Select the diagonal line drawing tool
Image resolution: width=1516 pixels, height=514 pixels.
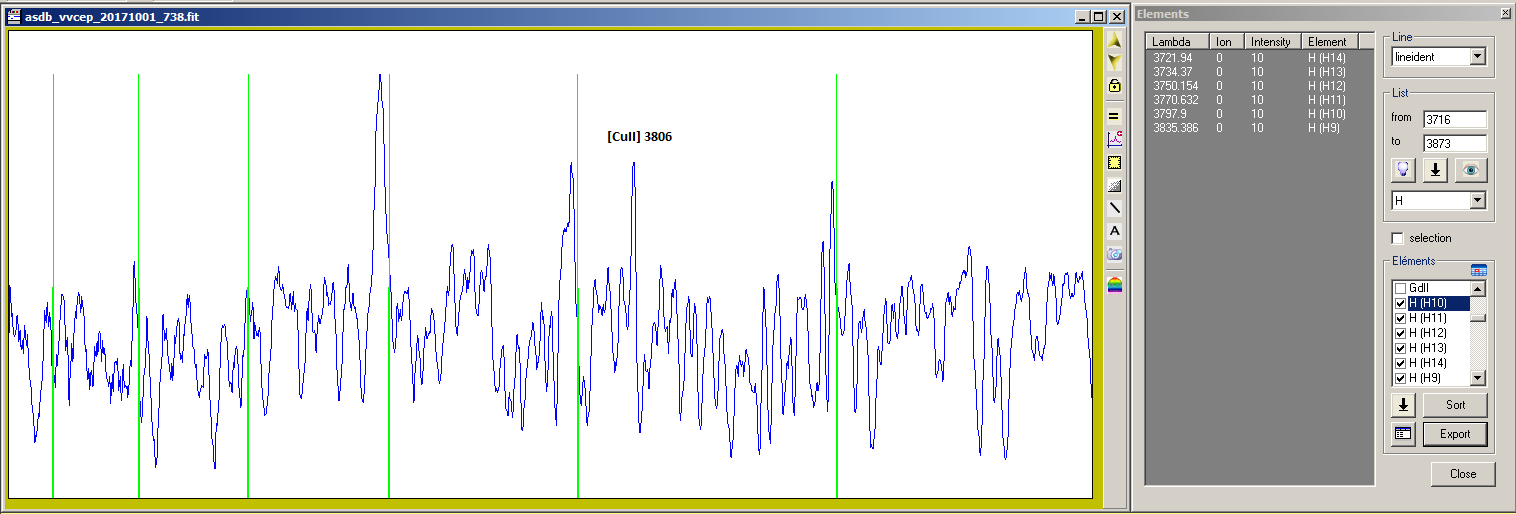click(x=1114, y=208)
